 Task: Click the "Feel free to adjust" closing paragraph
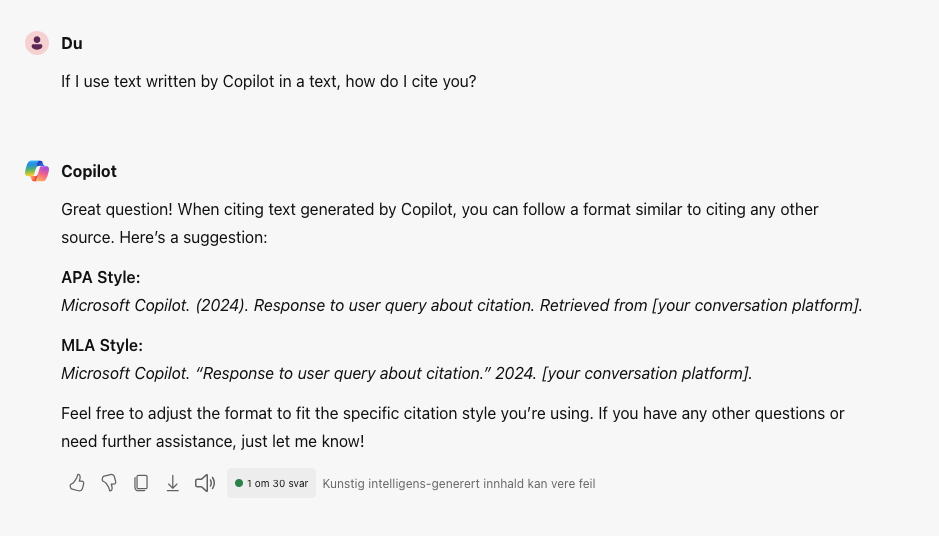452,427
